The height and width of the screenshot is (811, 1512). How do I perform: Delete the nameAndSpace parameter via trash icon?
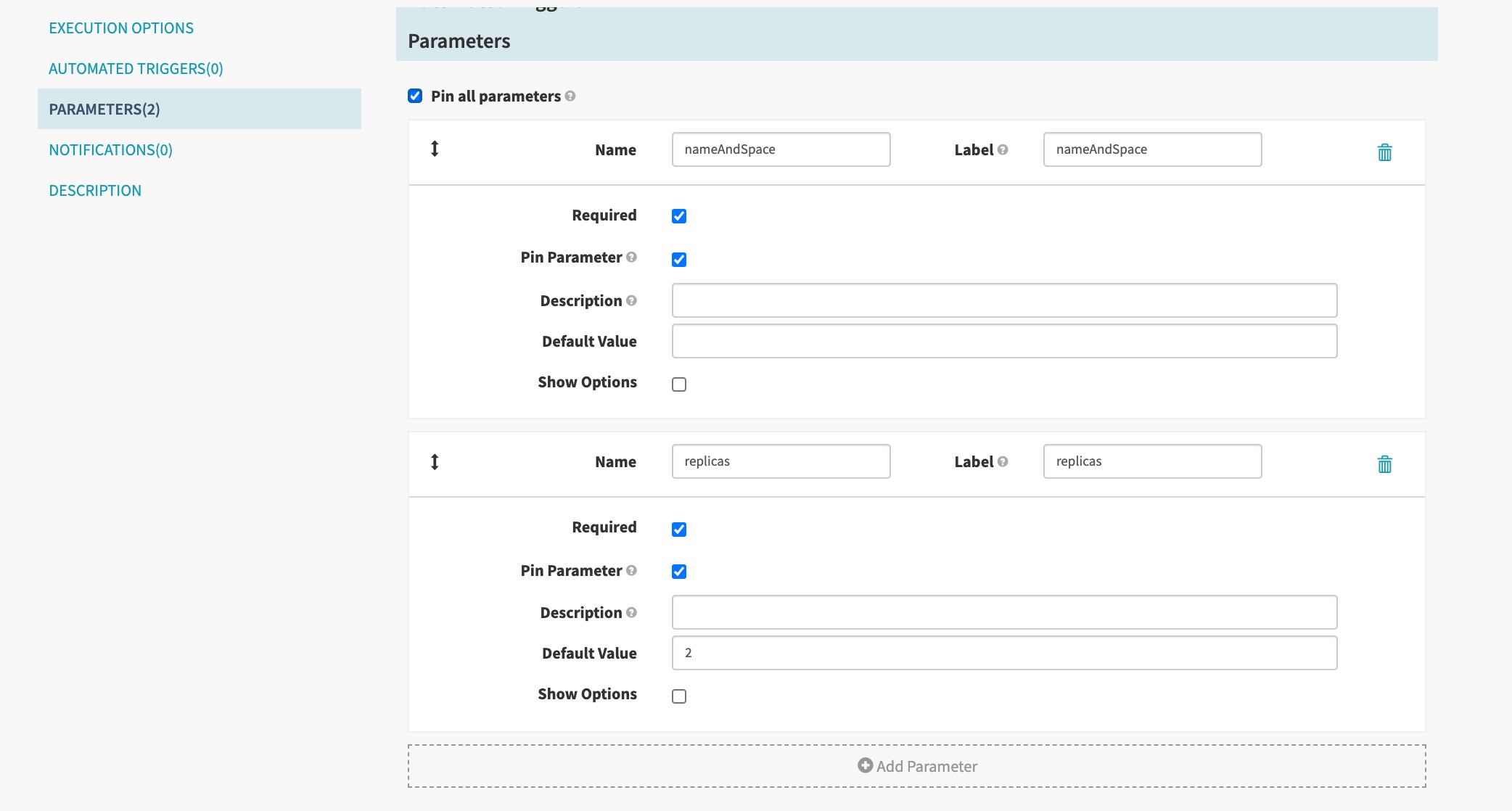(x=1384, y=152)
